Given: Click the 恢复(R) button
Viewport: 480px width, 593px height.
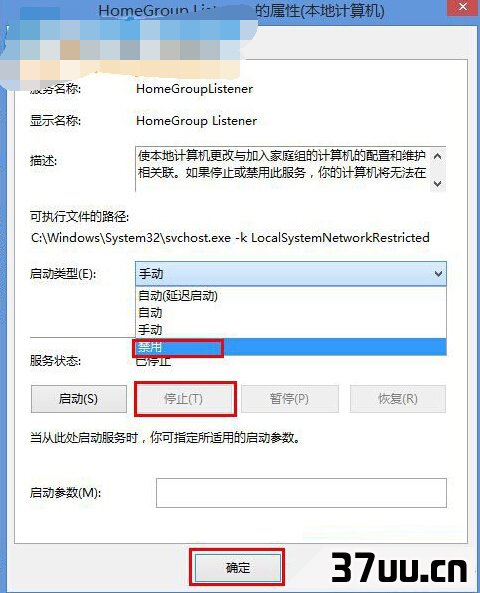Looking at the screenshot, I should [x=398, y=399].
